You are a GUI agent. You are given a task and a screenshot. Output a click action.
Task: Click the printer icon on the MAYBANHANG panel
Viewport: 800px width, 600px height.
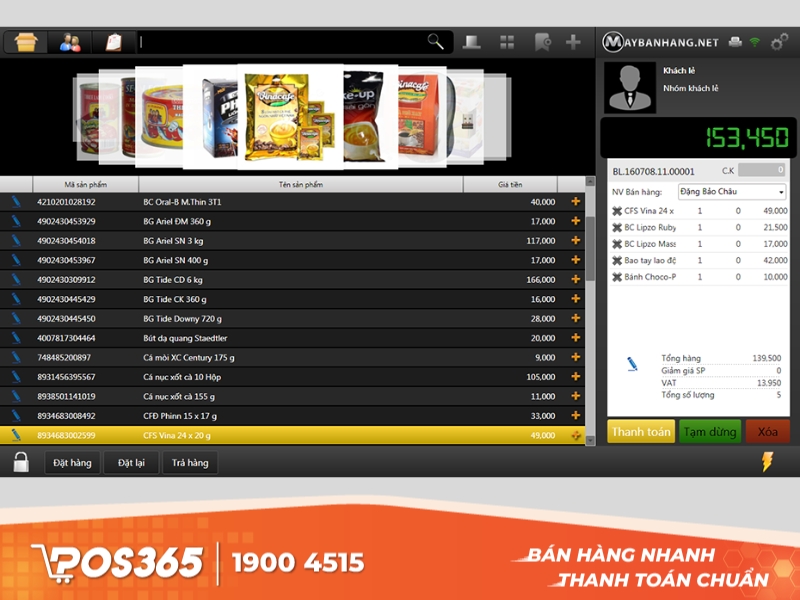735,42
